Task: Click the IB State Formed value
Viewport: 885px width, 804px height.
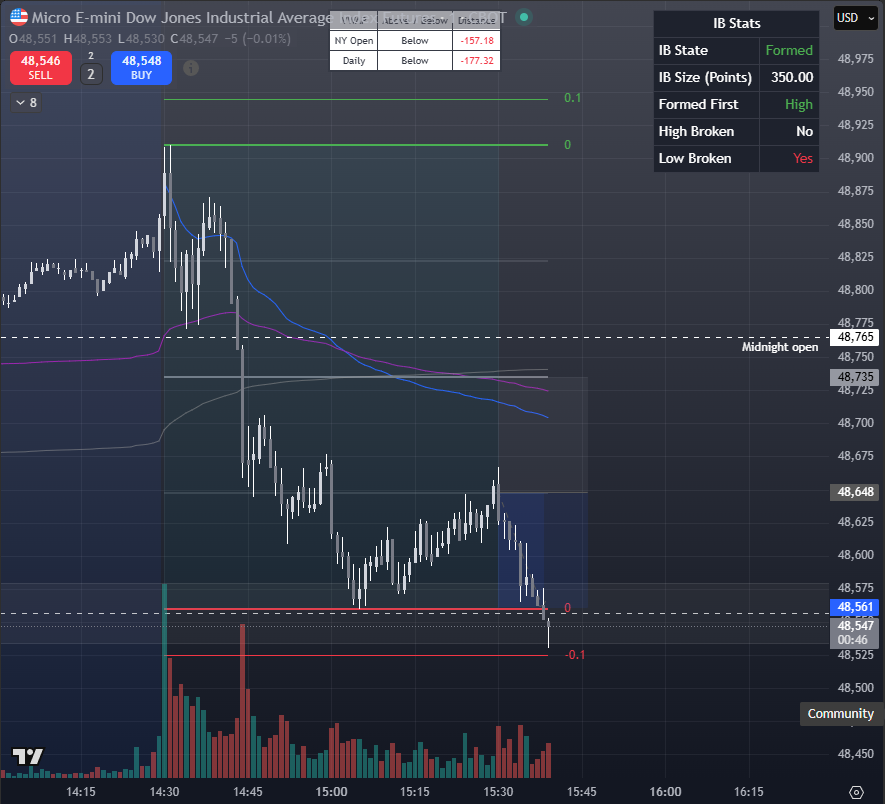Action: click(788, 50)
